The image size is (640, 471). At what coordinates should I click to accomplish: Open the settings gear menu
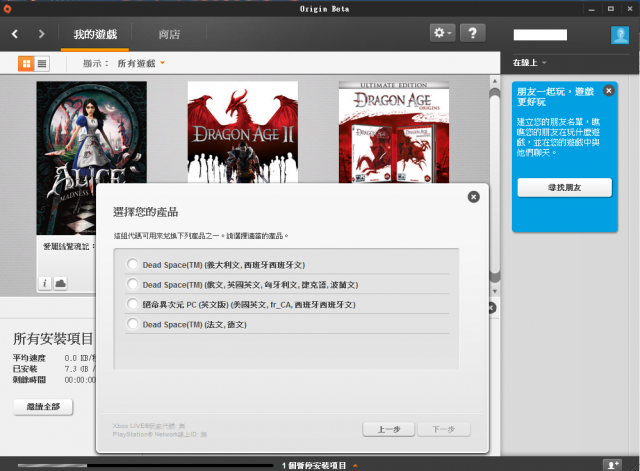442,33
